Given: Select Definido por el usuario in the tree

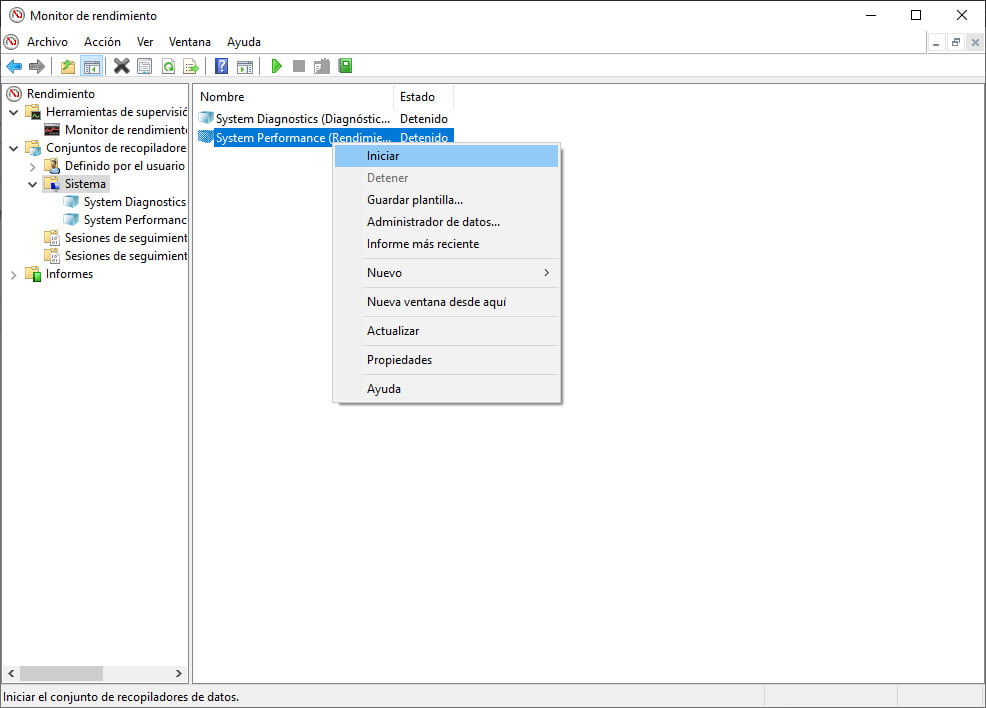Looking at the screenshot, I should 125,166.
